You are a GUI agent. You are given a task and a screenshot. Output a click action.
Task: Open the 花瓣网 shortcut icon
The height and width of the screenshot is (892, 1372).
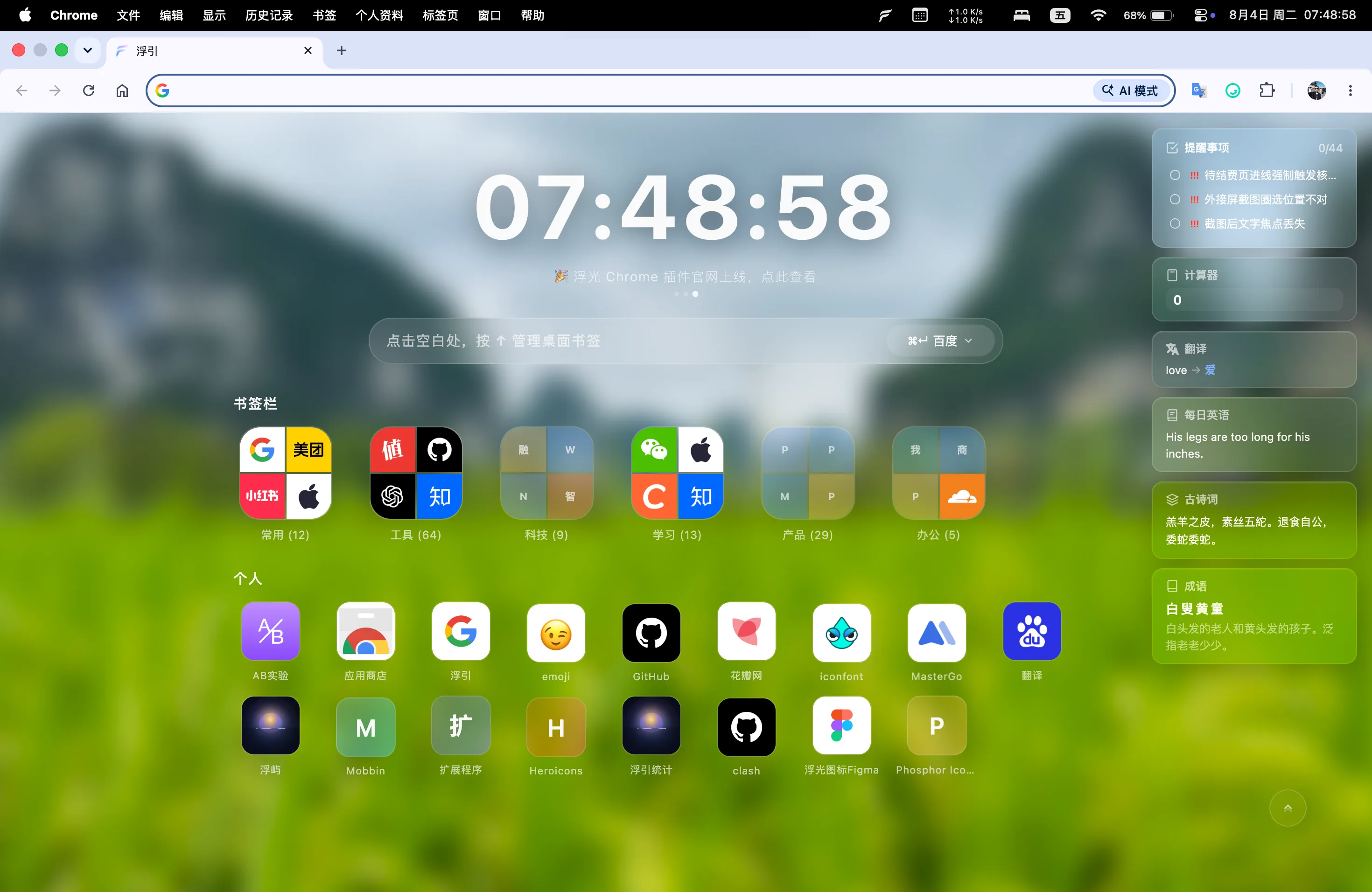[746, 632]
